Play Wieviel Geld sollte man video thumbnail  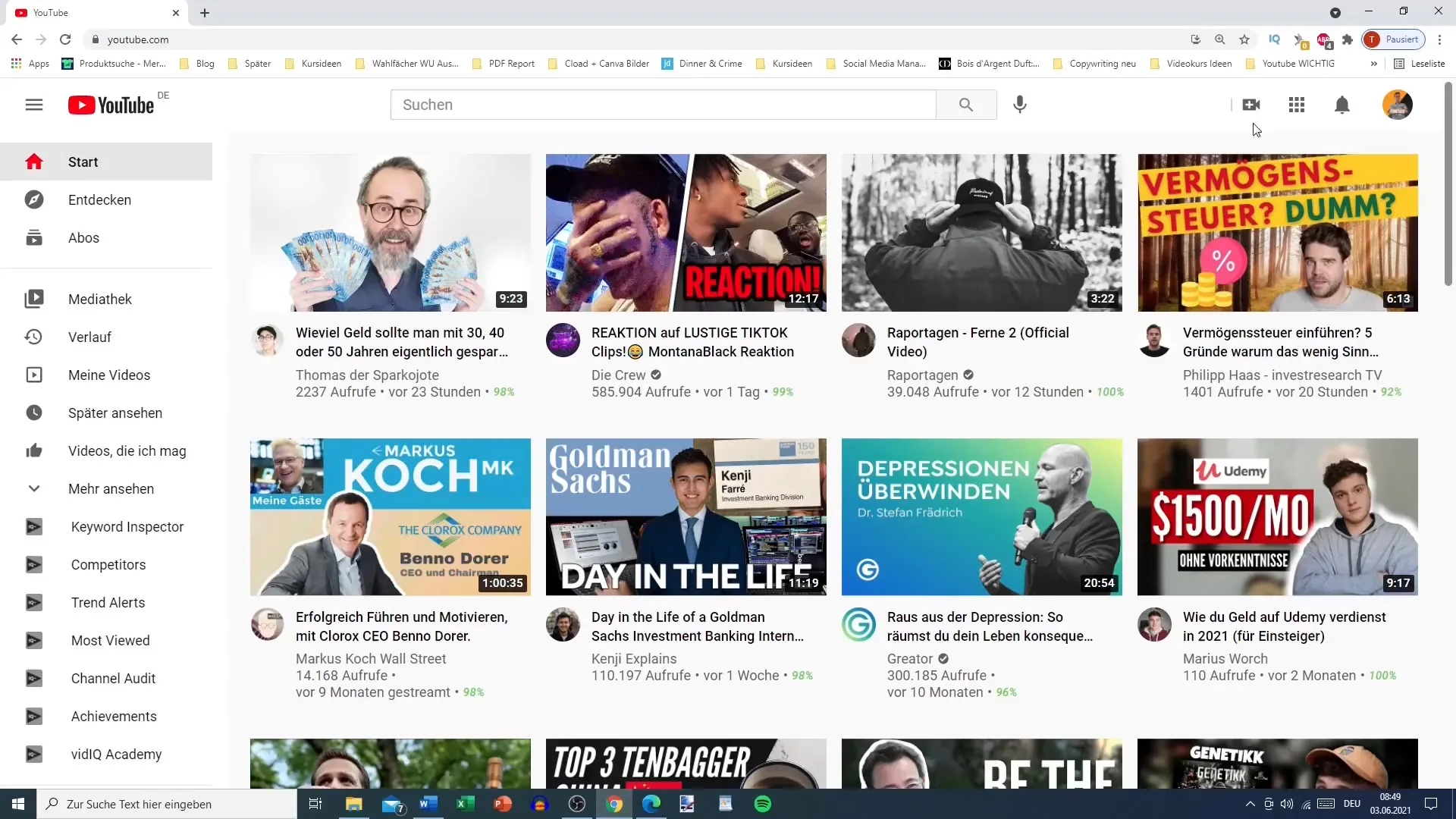pos(391,233)
